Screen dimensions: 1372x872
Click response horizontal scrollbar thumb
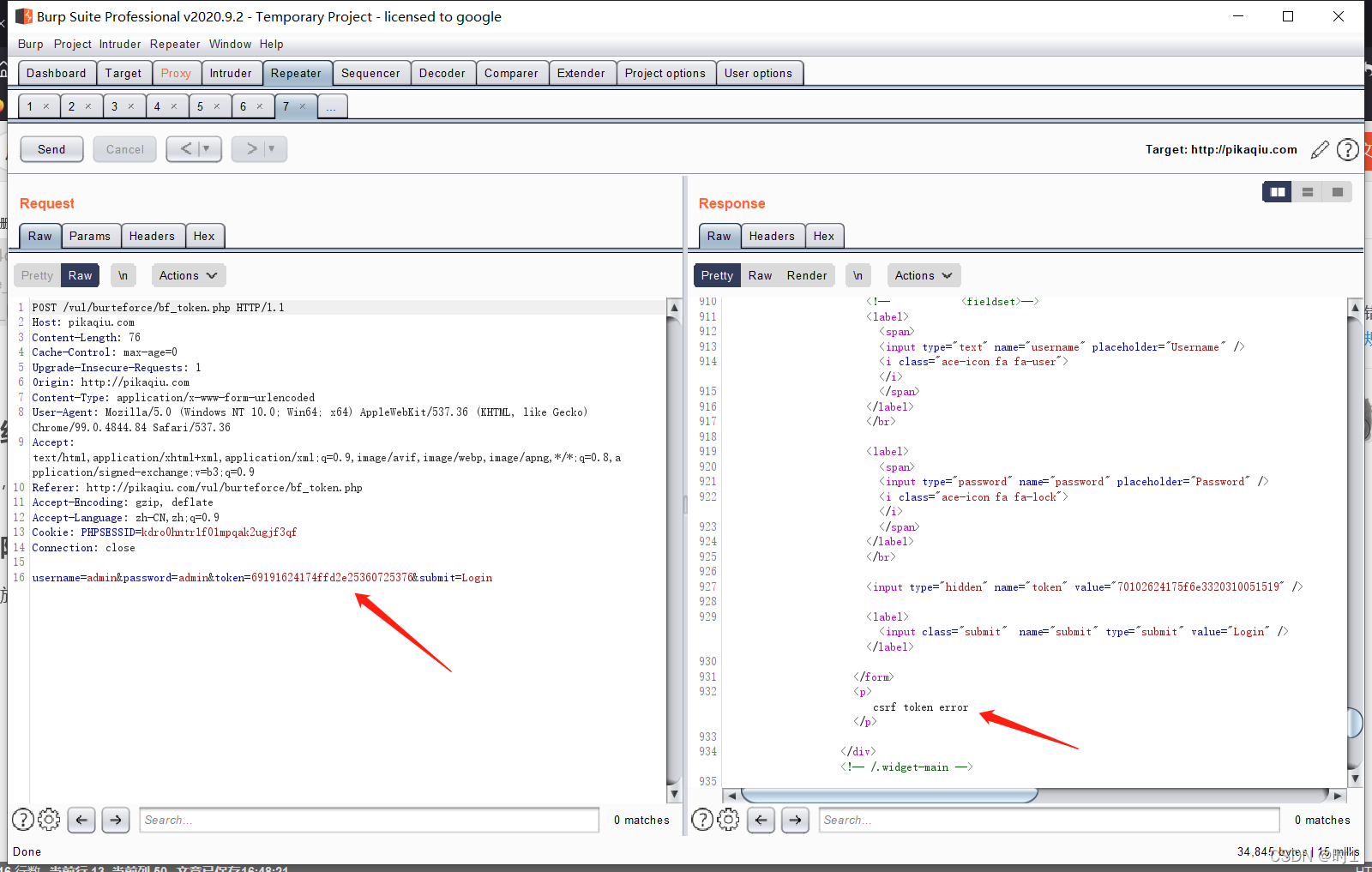tap(889, 795)
